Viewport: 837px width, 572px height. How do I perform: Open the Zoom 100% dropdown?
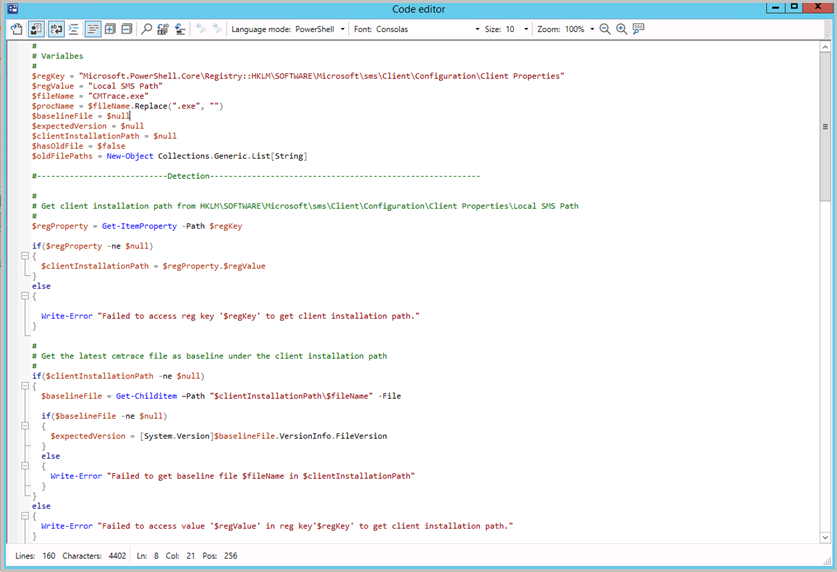(592, 30)
